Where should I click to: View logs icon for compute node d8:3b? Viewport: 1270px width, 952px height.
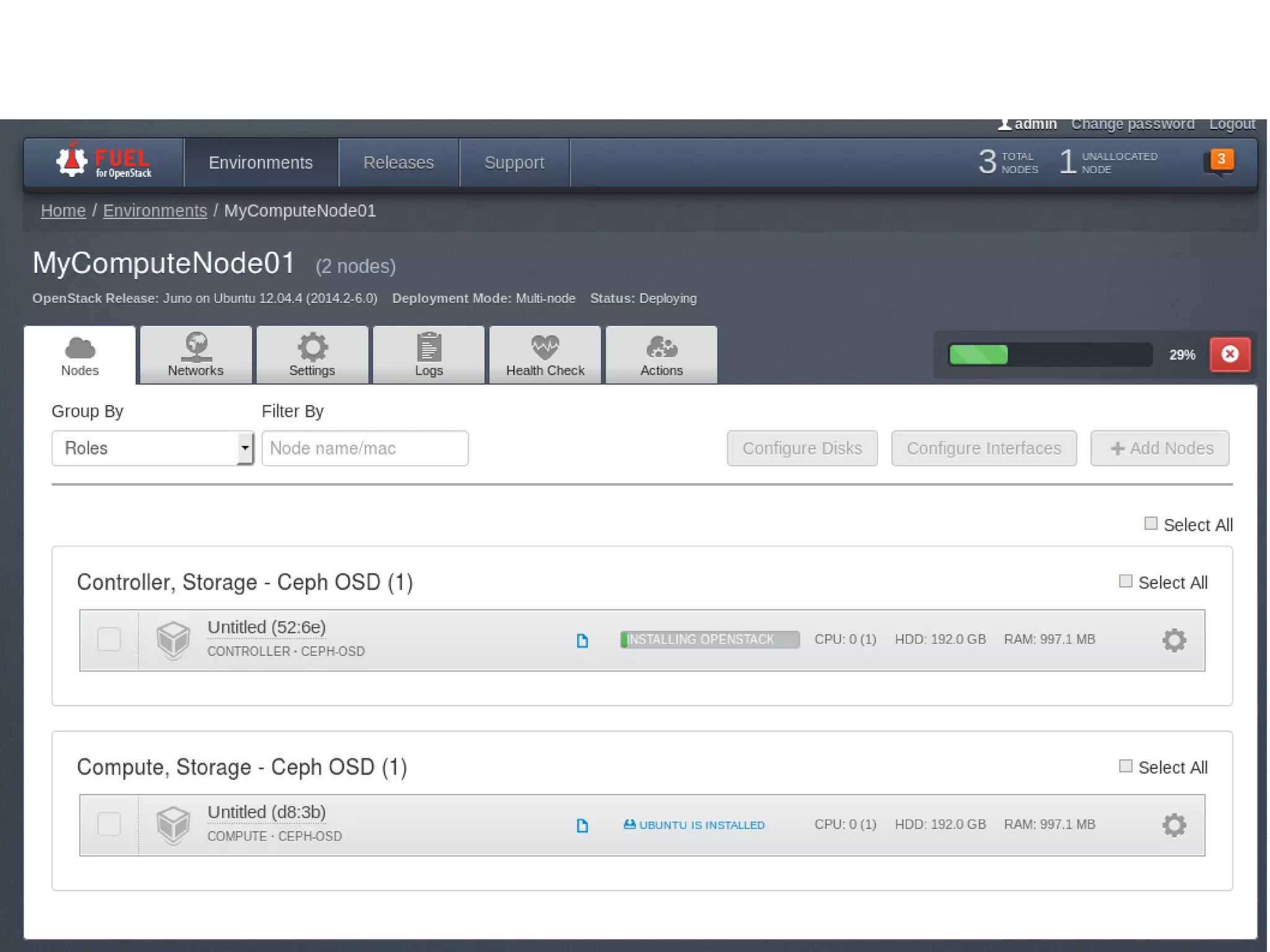[582, 825]
